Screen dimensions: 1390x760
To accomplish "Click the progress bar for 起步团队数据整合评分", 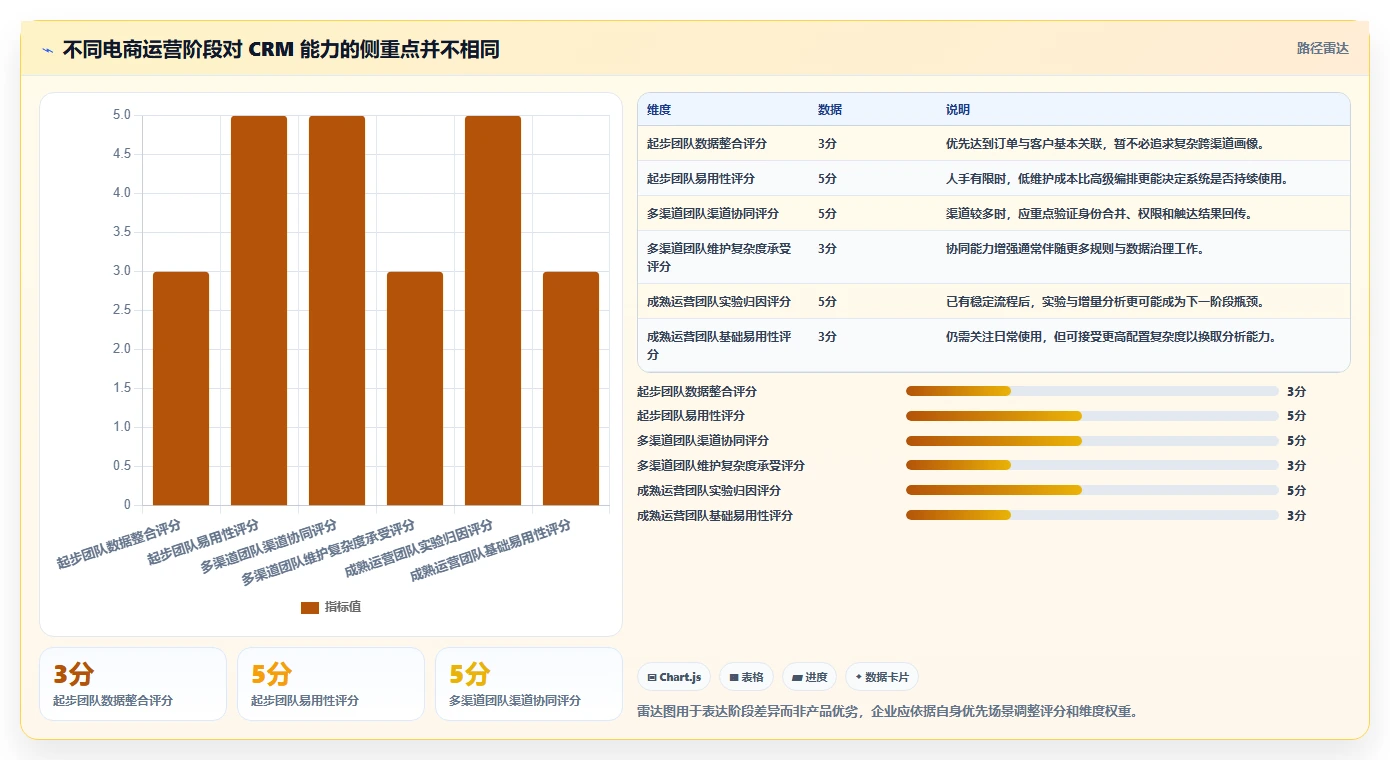I will [x=1092, y=391].
